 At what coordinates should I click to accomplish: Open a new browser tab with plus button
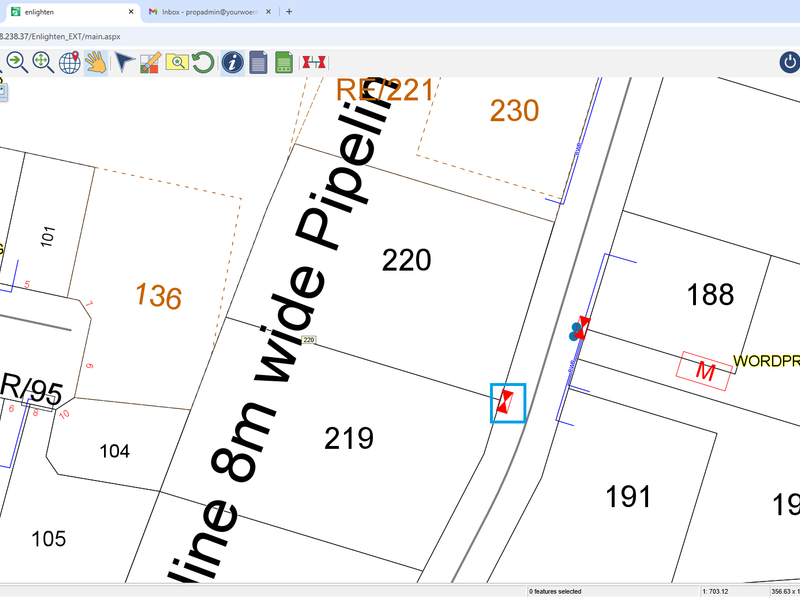(288, 13)
